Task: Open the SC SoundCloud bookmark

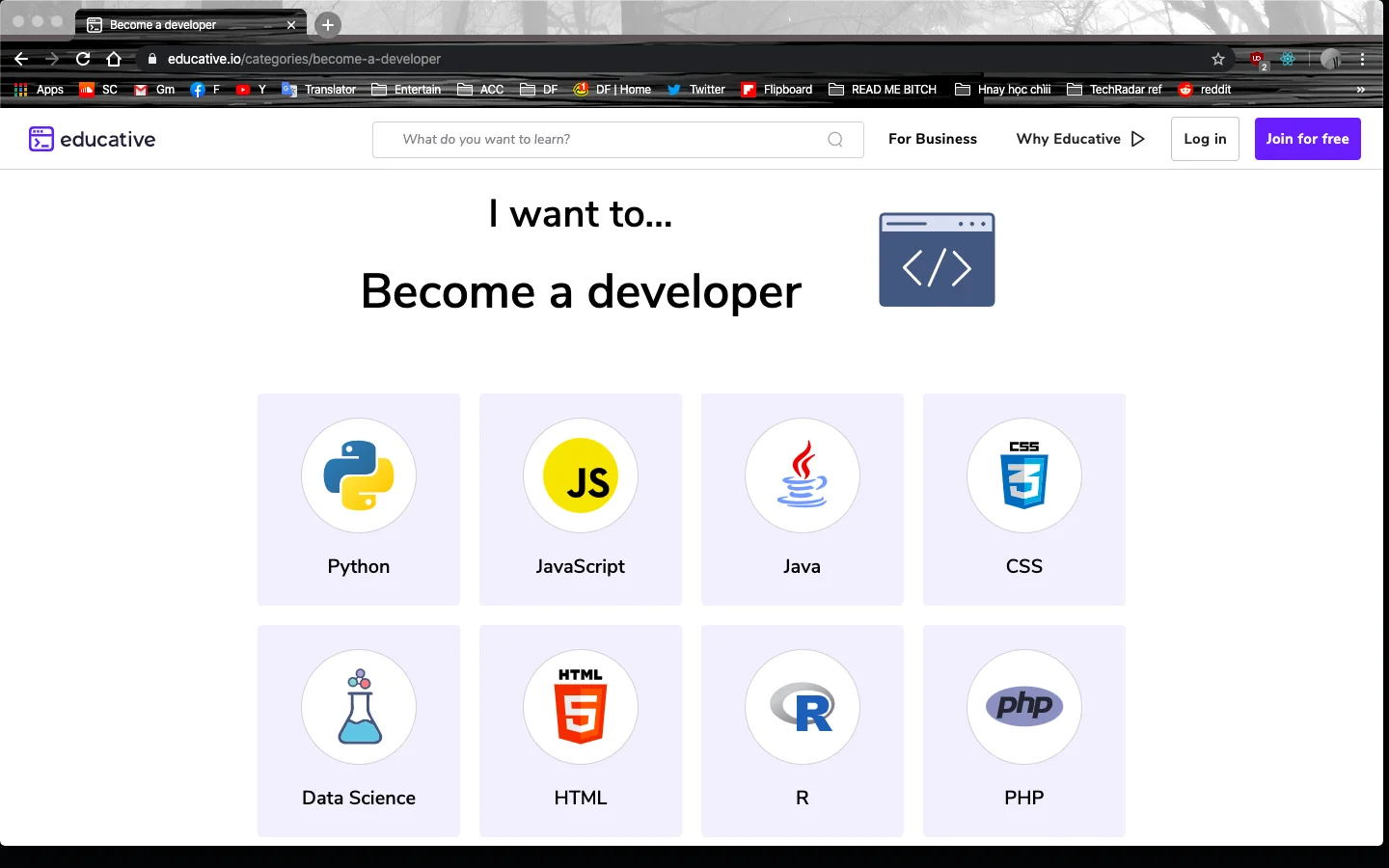Action: pyautogui.click(x=98, y=90)
